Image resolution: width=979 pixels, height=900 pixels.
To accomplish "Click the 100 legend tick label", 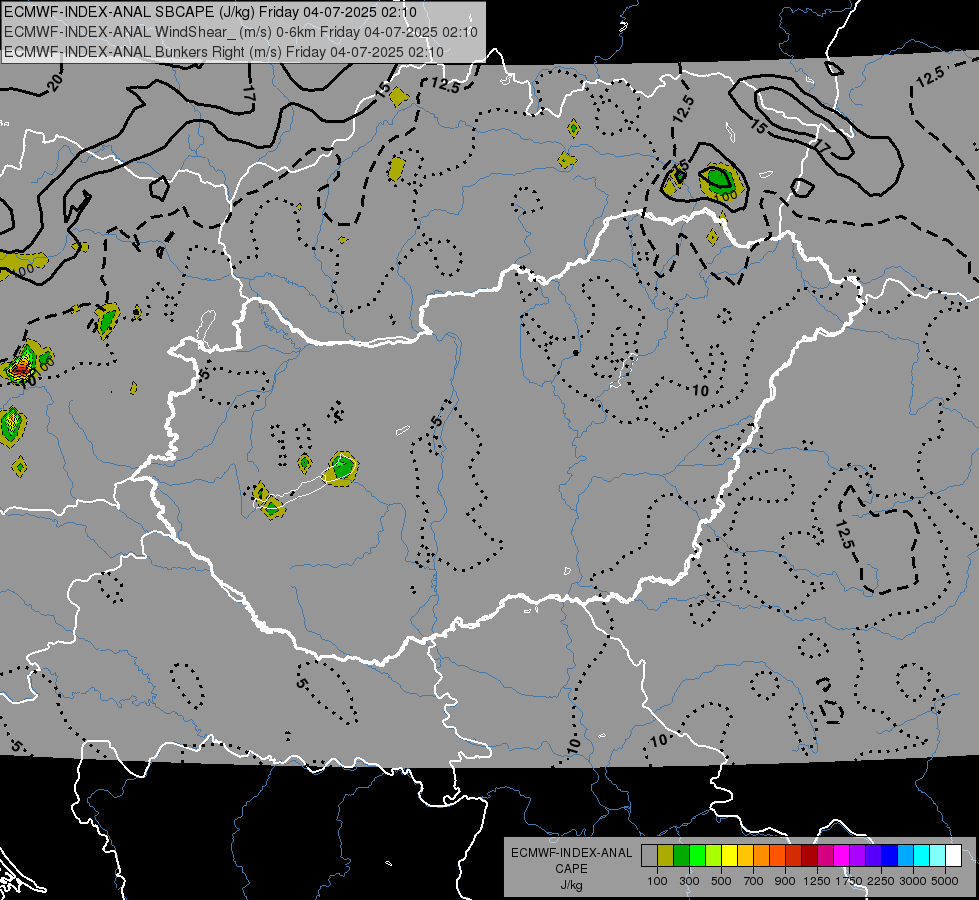I will (x=657, y=881).
